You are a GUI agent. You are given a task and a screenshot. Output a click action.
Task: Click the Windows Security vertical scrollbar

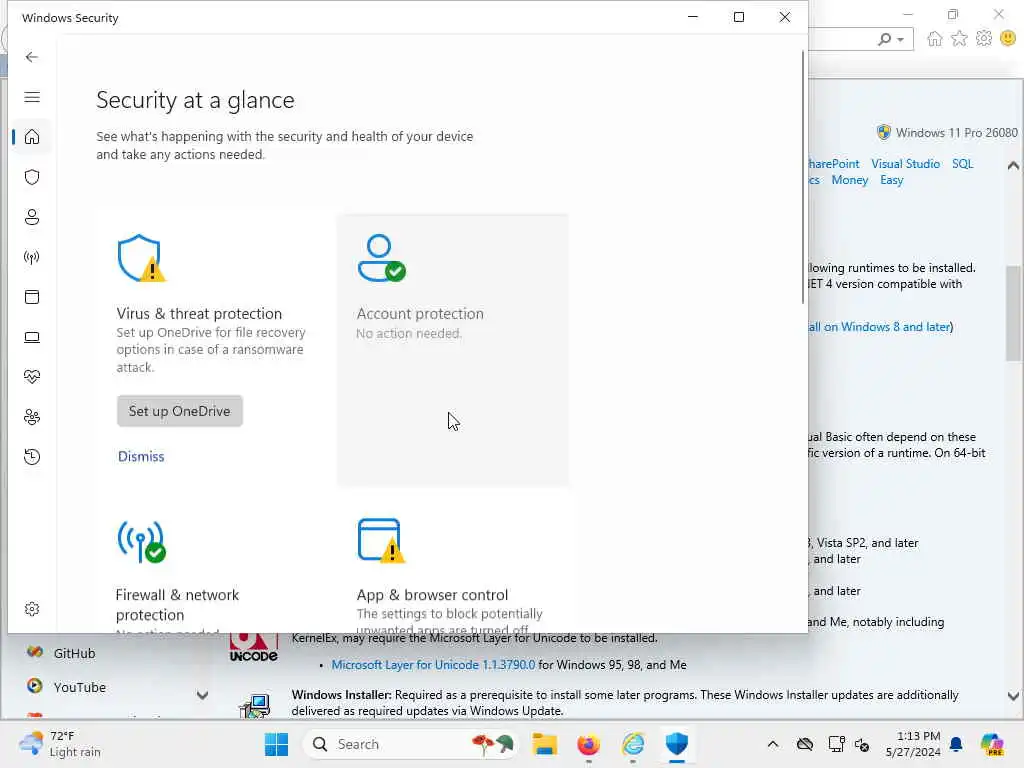[x=803, y=176]
